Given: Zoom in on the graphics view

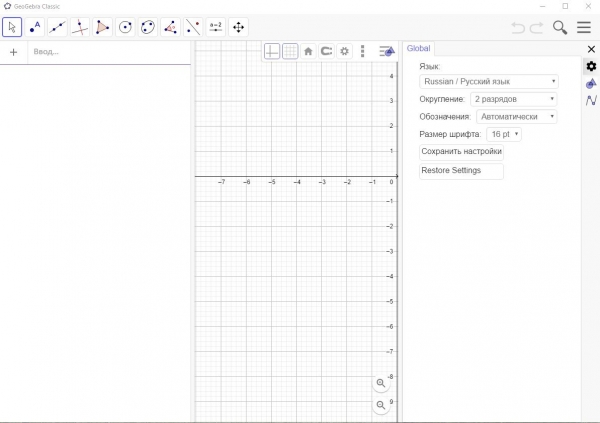Looking at the screenshot, I should [x=381, y=383].
